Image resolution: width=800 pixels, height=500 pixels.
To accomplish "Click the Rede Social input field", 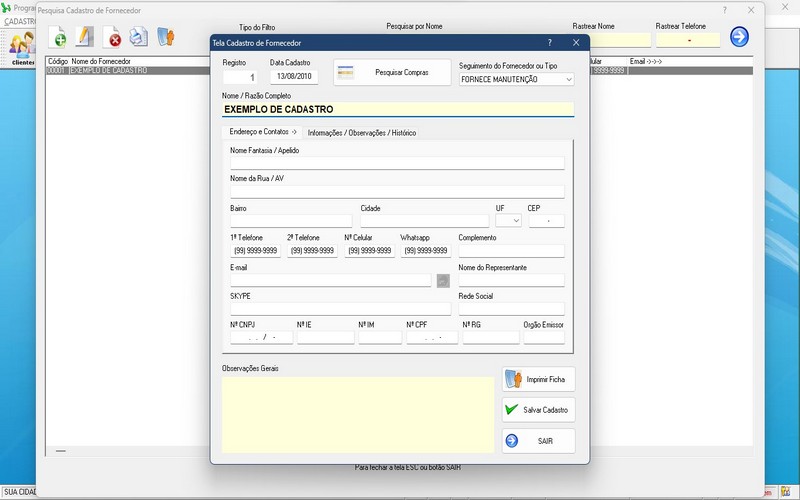I will [511, 309].
